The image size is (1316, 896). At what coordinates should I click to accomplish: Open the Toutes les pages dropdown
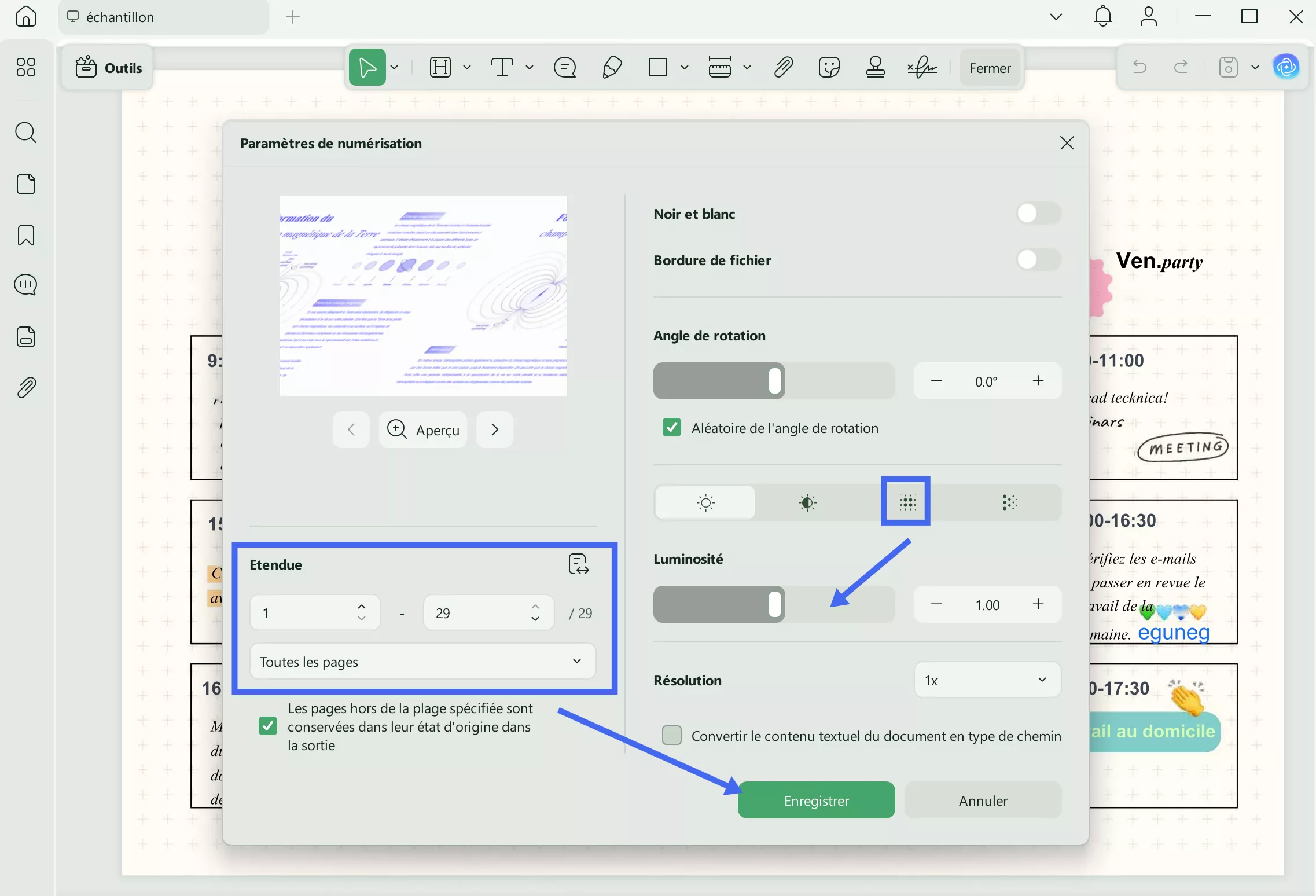(422, 661)
